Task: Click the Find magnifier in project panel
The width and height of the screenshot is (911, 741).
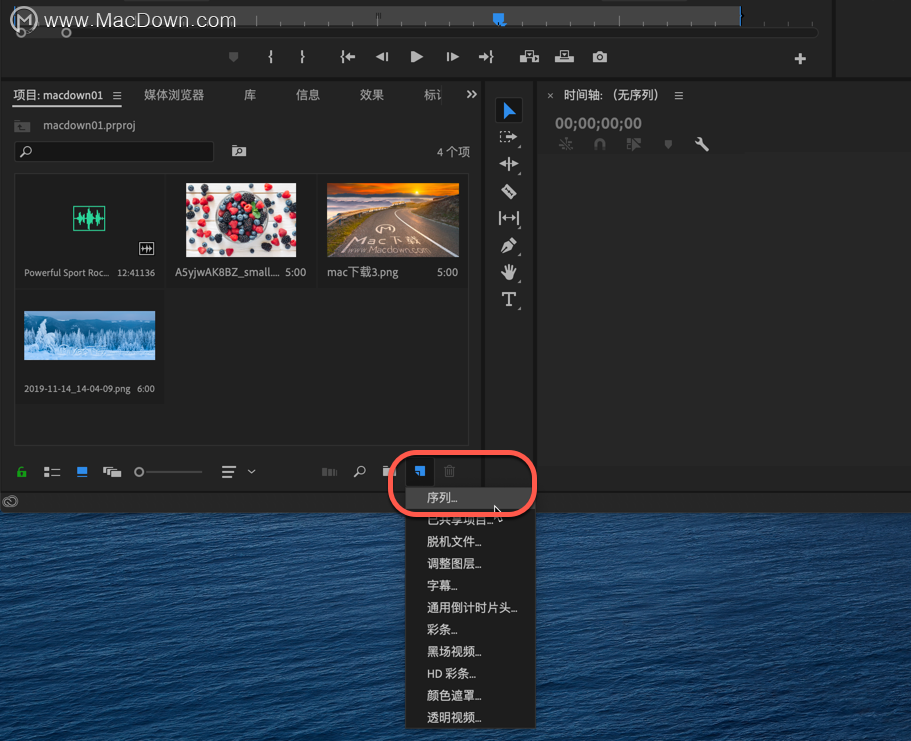Action: [360, 471]
